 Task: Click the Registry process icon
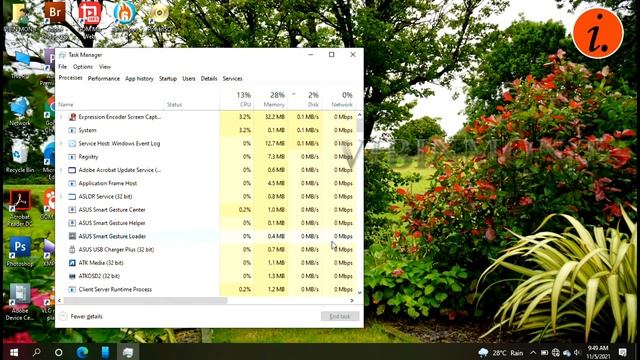click(x=72, y=157)
